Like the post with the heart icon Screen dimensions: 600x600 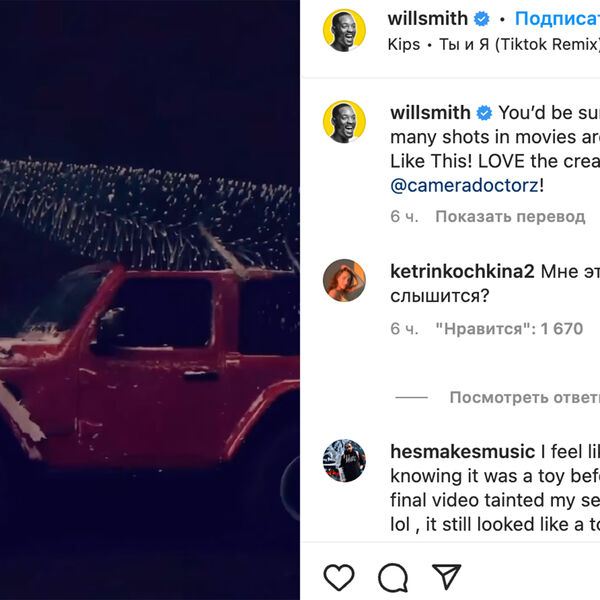(339, 577)
